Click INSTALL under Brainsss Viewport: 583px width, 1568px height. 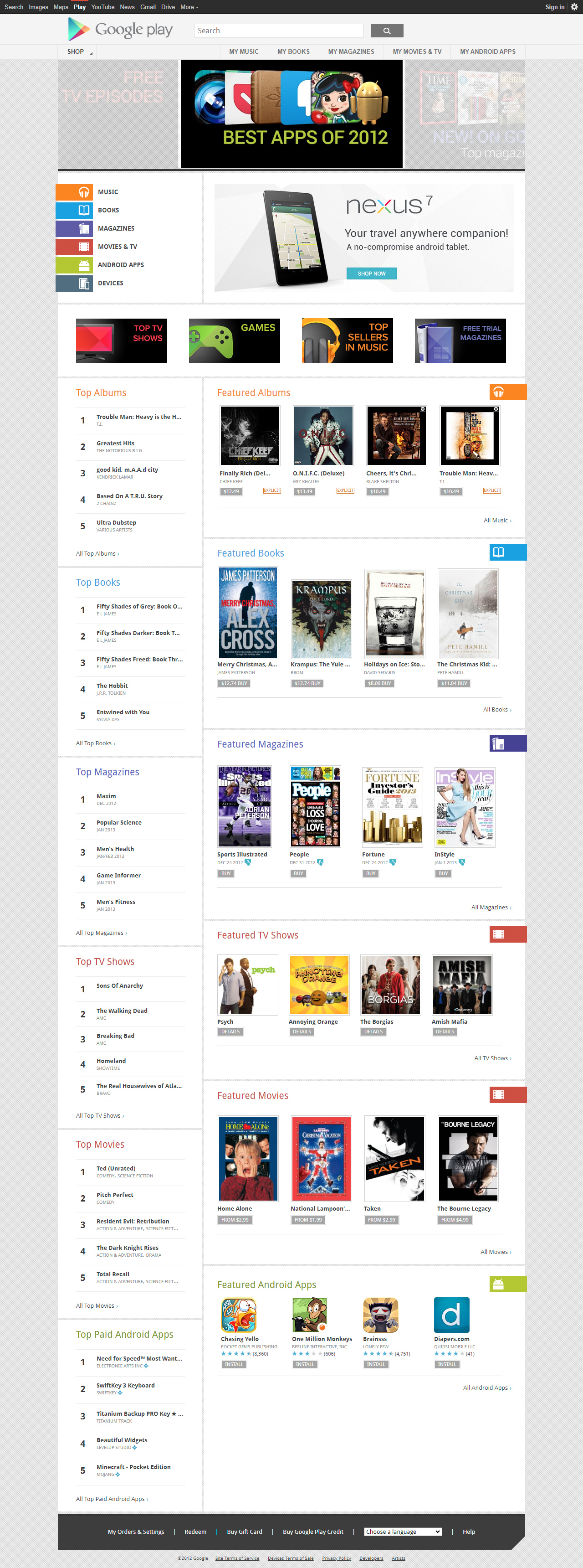point(376,1364)
